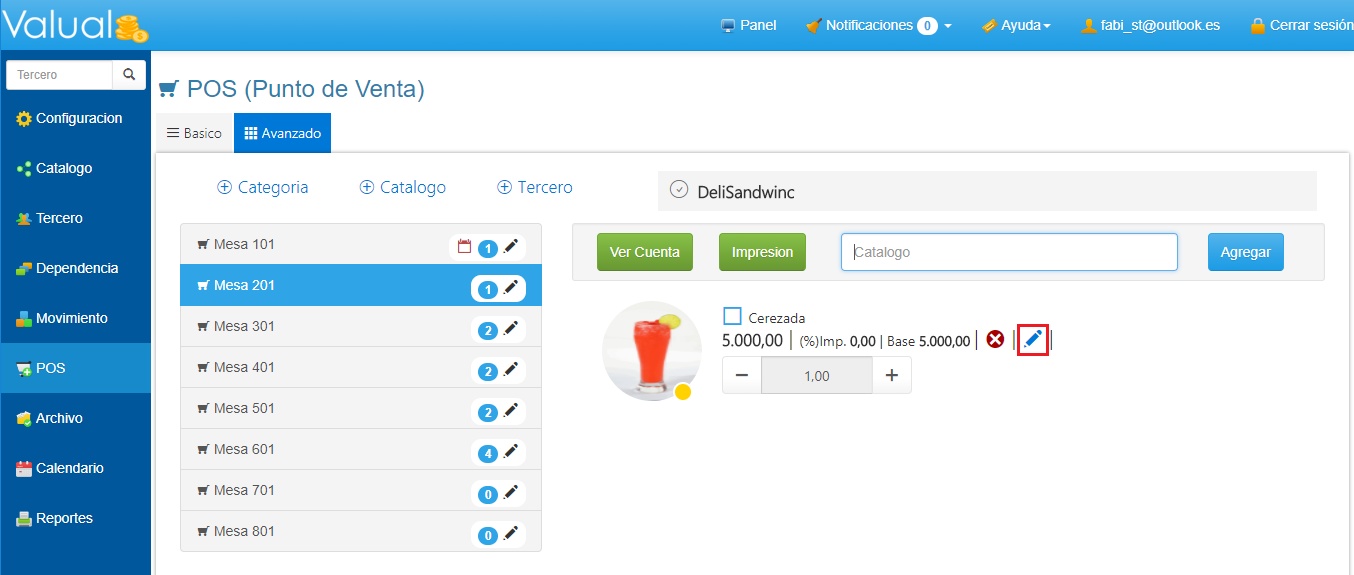This screenshot has width=1354, height=575.
Task: Open the Notificaciones dropdown
Action: 879,26
